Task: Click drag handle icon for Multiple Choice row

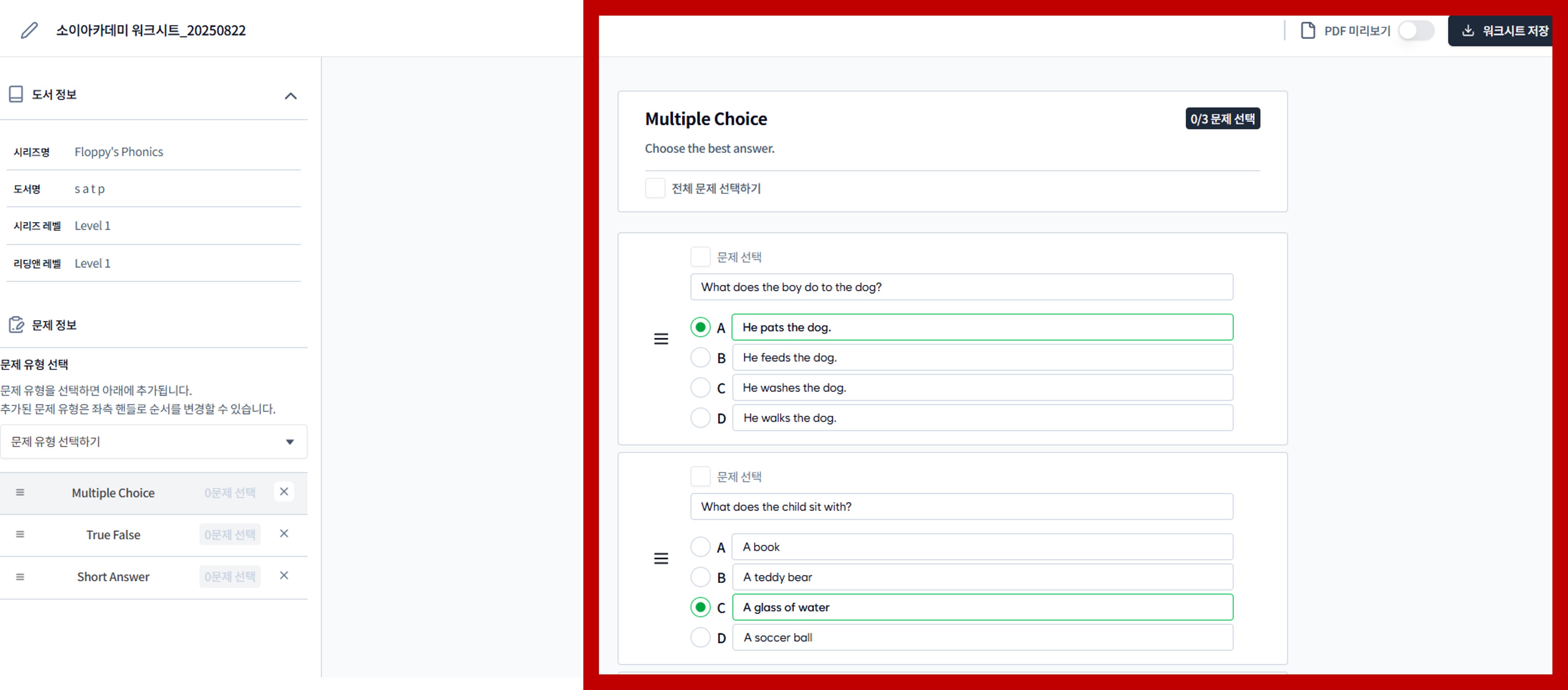Action: point(20,492)
